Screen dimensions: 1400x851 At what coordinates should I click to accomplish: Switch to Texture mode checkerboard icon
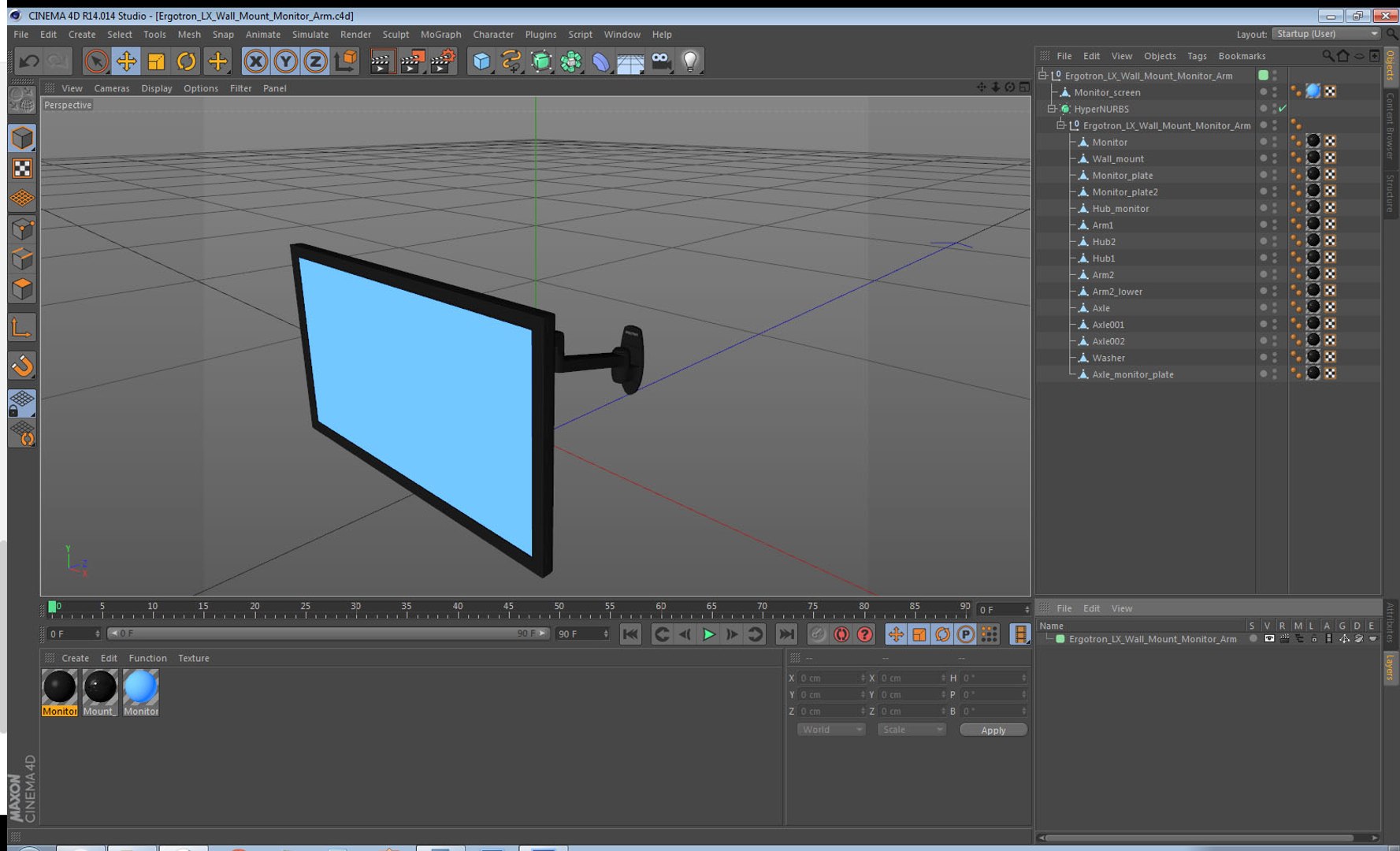(x=22, y=169)
